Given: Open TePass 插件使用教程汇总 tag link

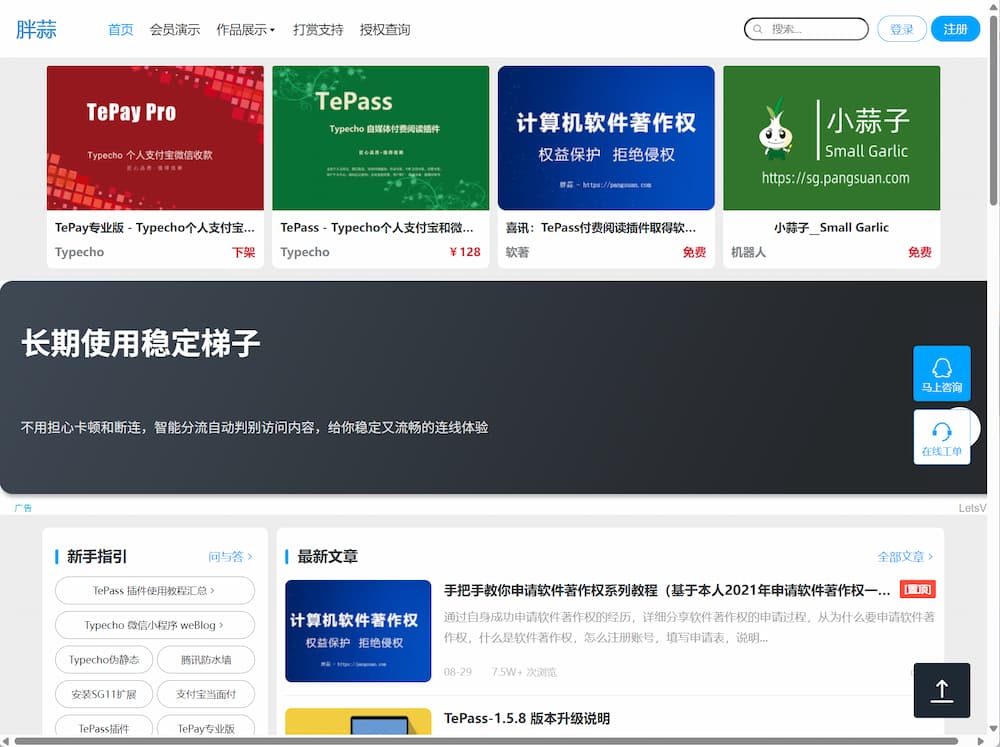Looking at the screenshot, I should [x=154, y=591].
